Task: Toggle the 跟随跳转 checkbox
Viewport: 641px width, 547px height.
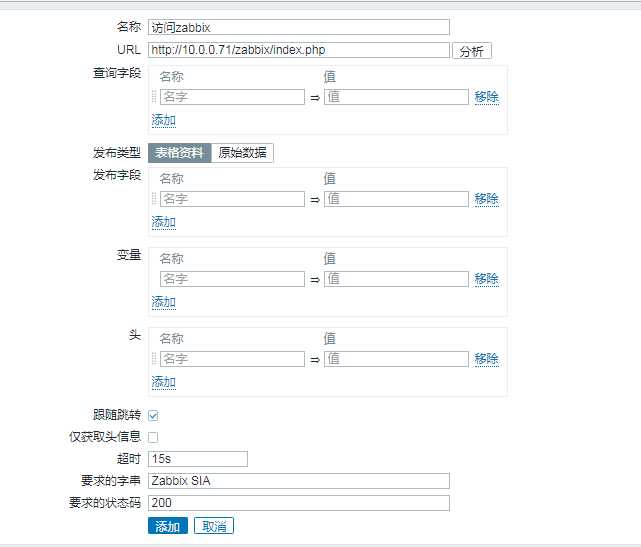Action: pyautogui.click(x=153, y=415)
